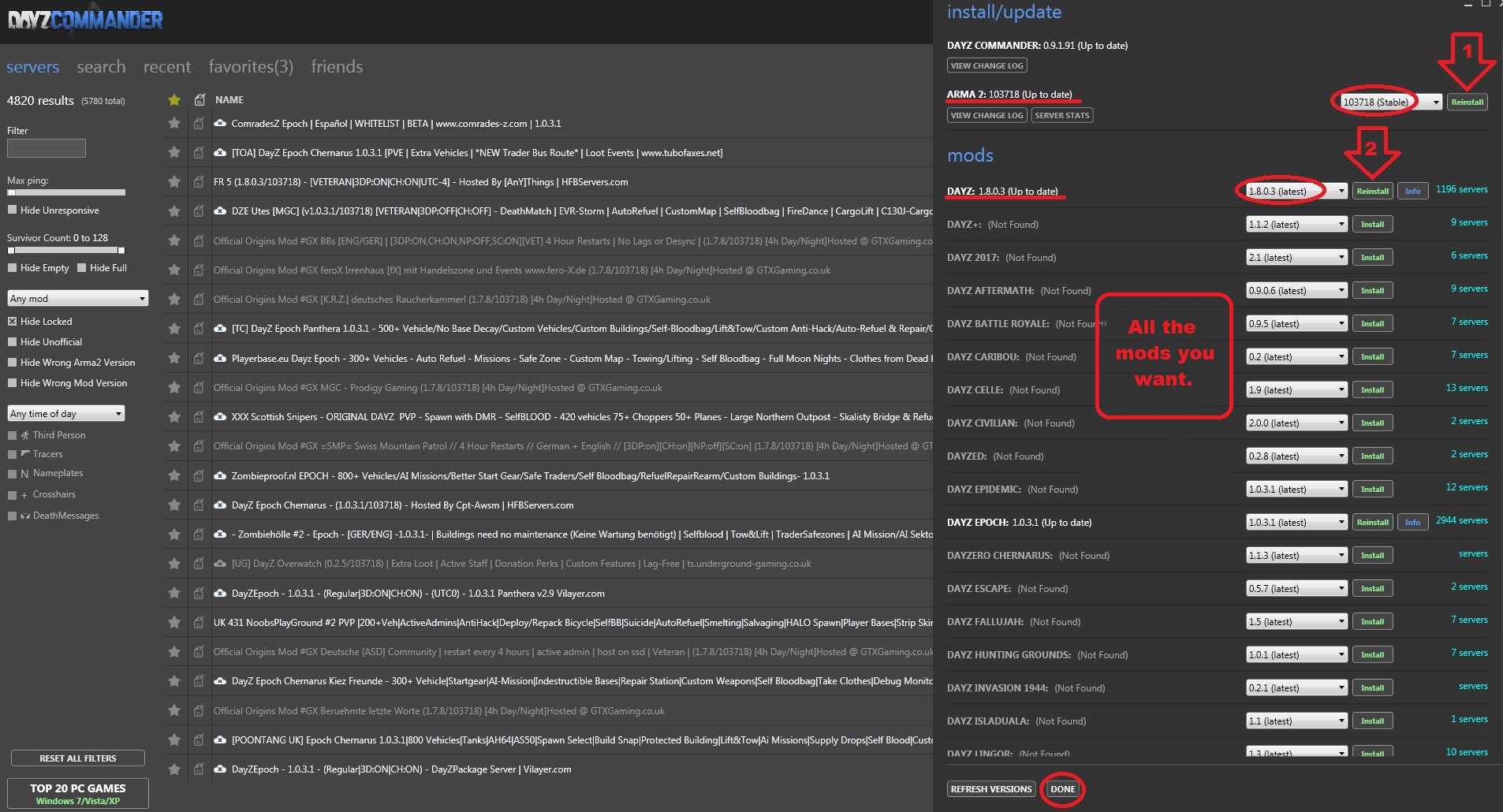Toggle the Third Person filter checkbox
The width and height of the screenshot is (1503, 812).
12,435
